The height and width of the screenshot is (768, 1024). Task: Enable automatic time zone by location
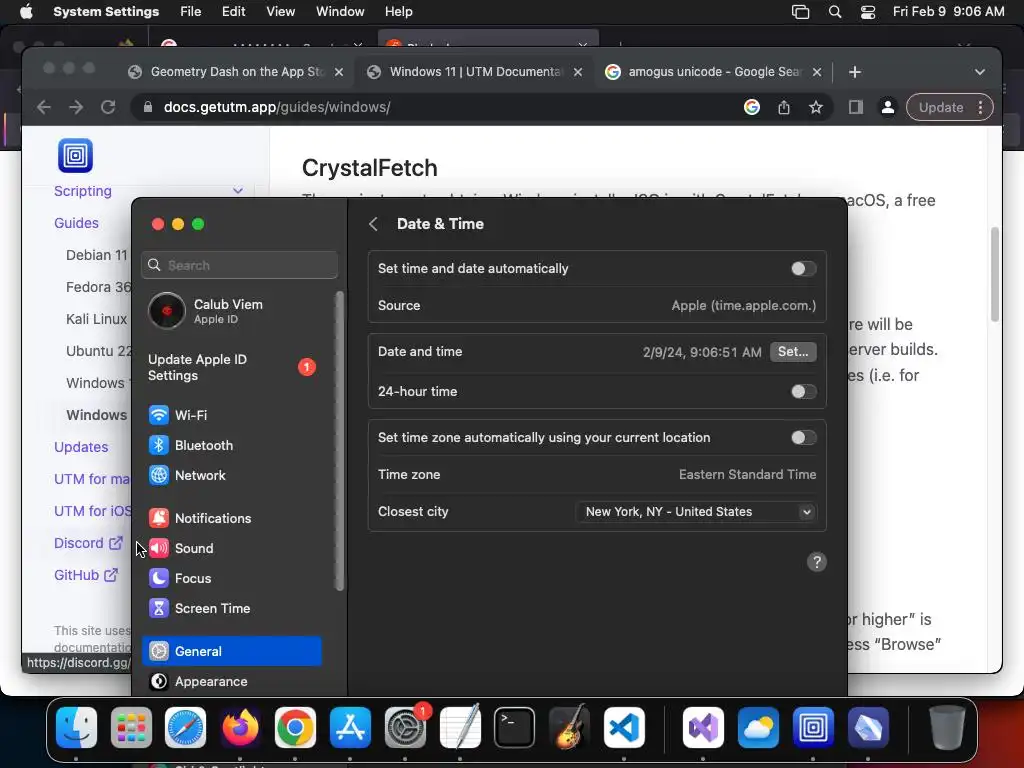point(803,438)
